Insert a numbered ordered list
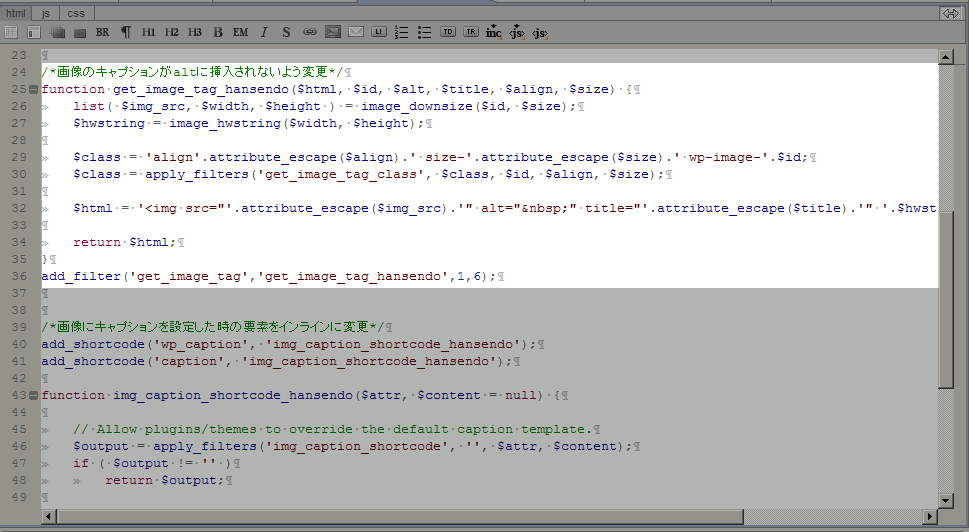969x532 pixels. (401, 32)
